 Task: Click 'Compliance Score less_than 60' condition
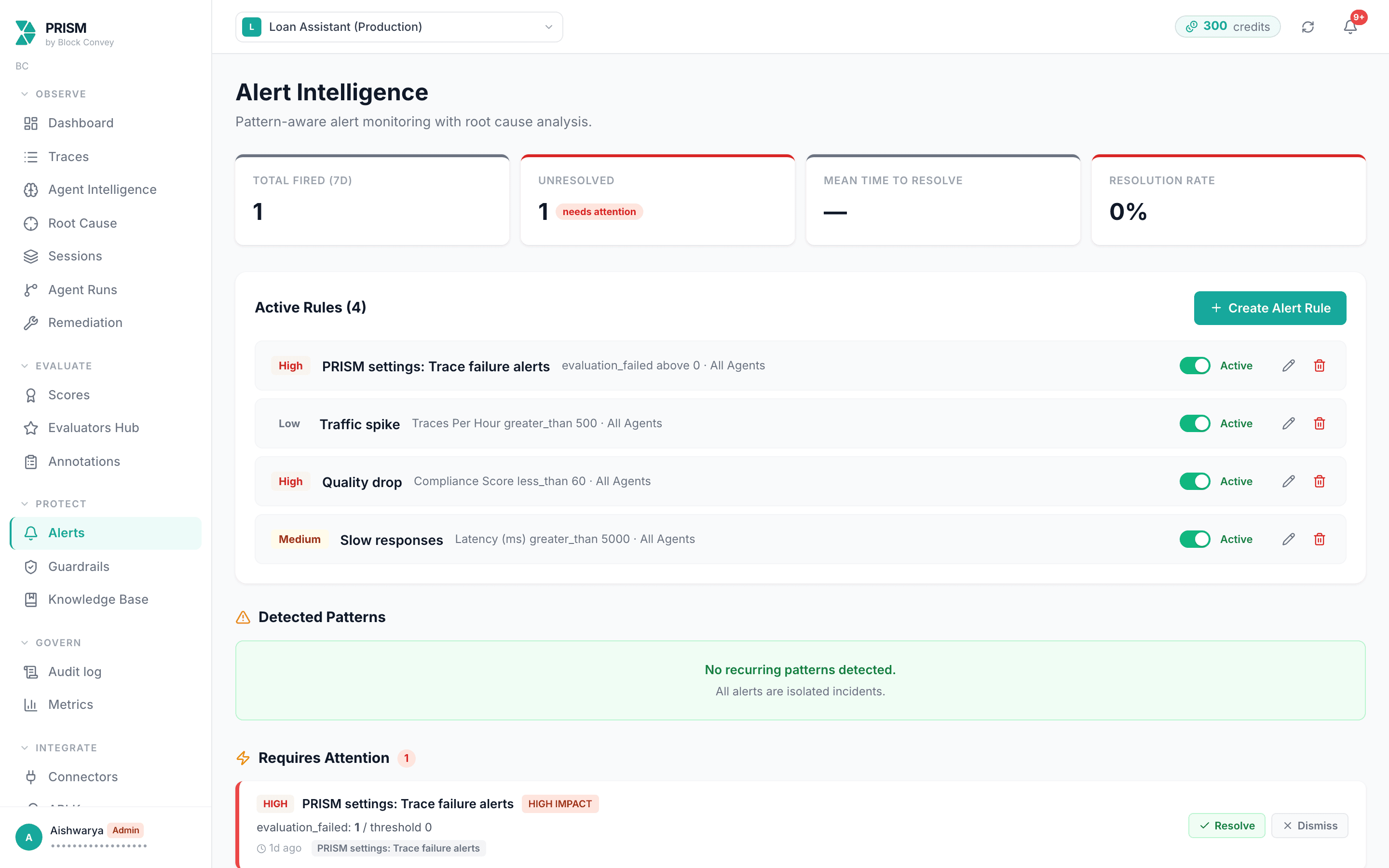(500, 482)
